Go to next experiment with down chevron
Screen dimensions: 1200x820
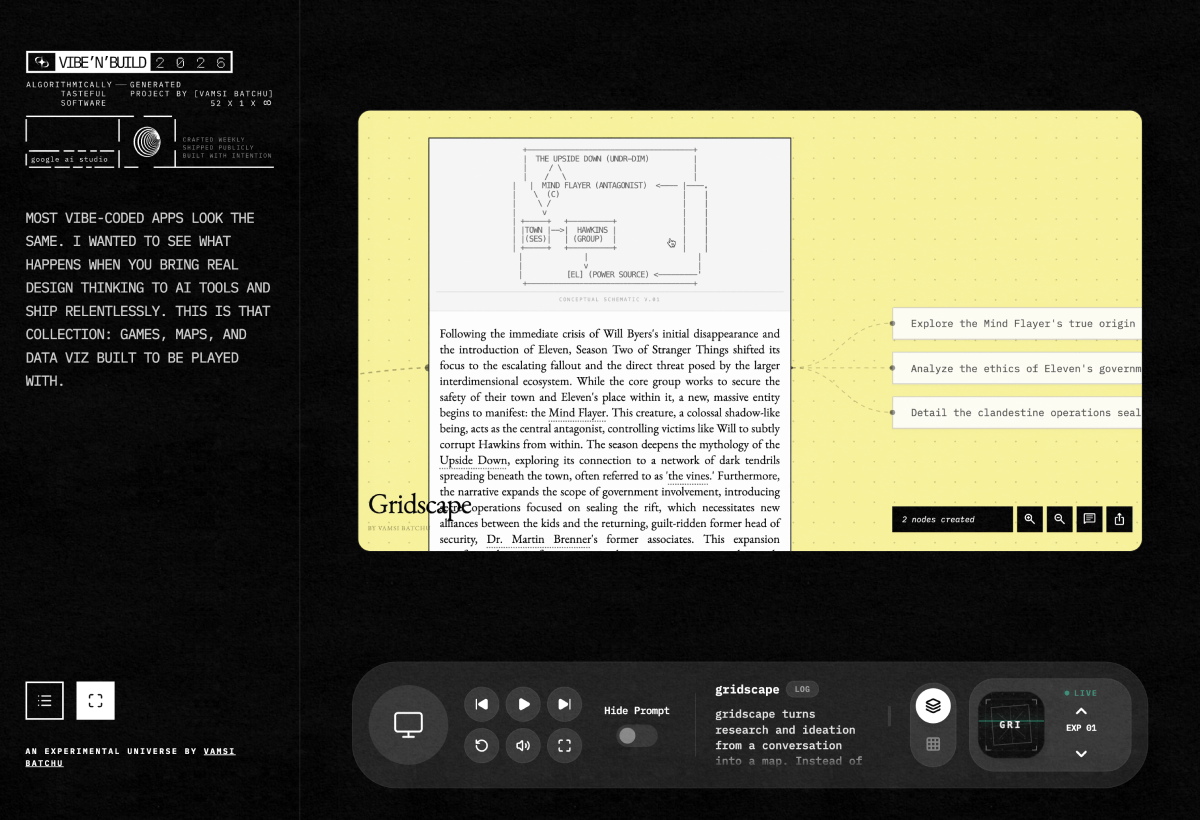pyautogui.click(x=1081, y=753)
